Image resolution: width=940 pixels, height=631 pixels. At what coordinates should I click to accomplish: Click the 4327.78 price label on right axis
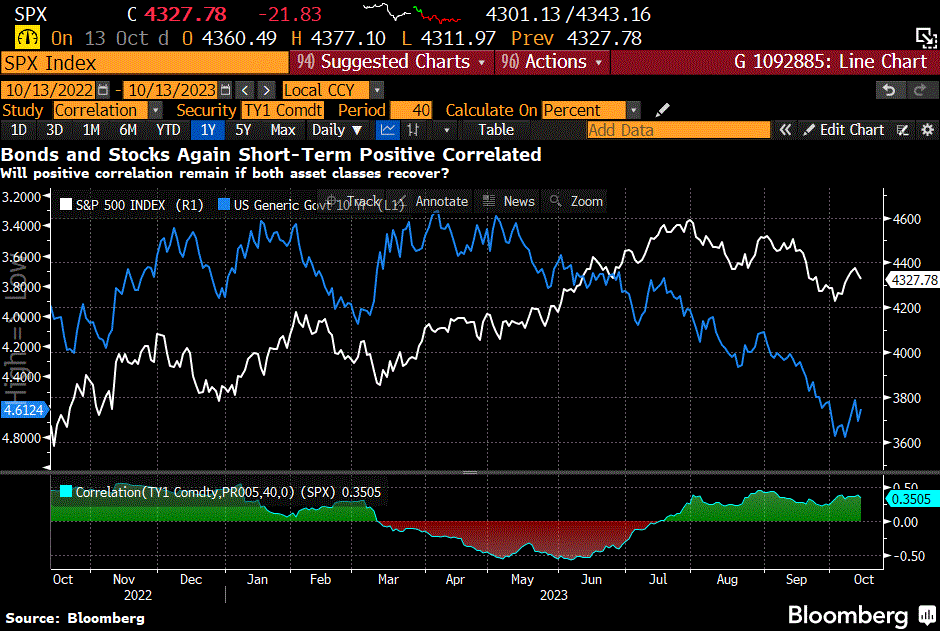point(912,280)
